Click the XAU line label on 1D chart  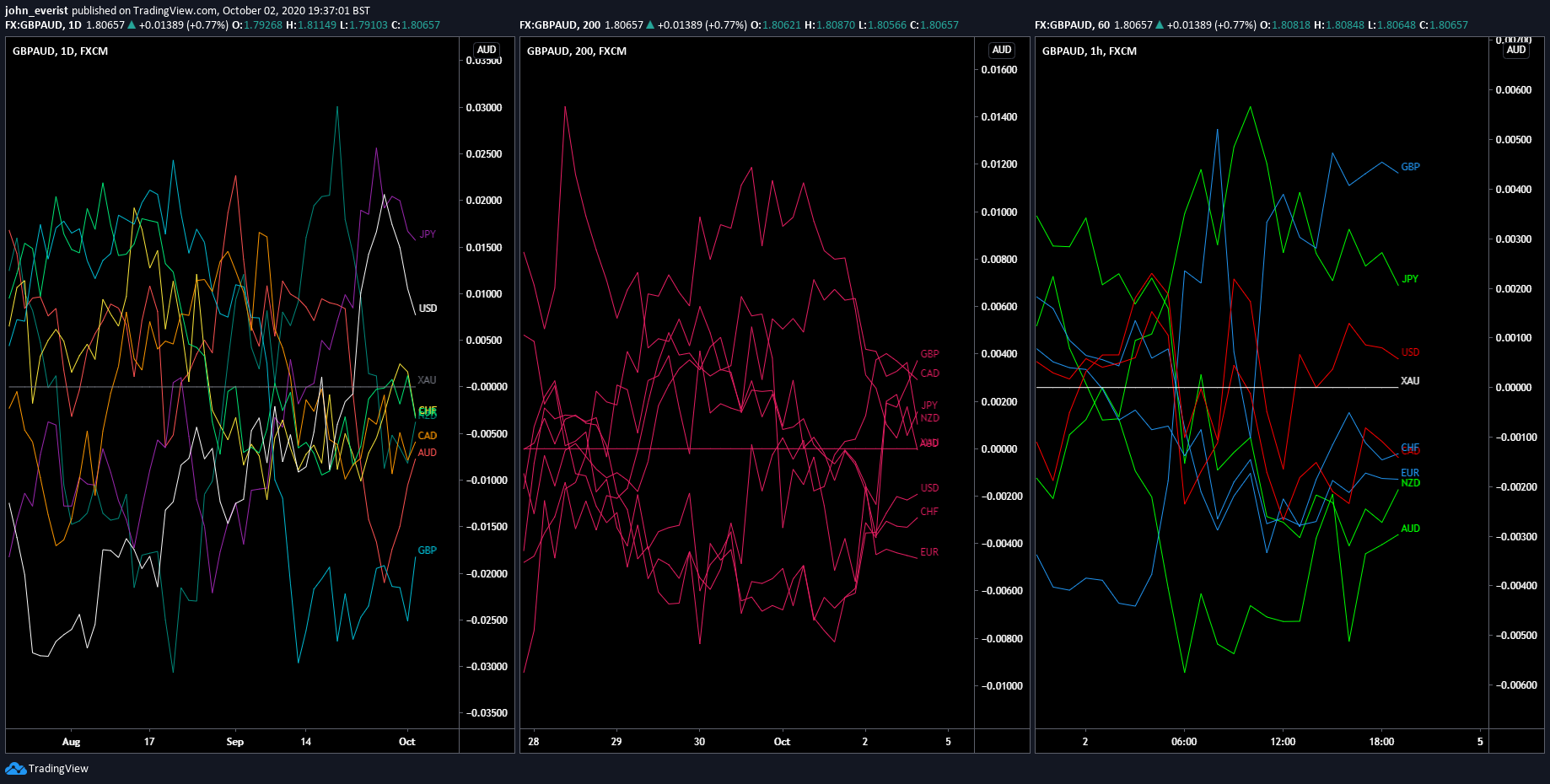427,380
